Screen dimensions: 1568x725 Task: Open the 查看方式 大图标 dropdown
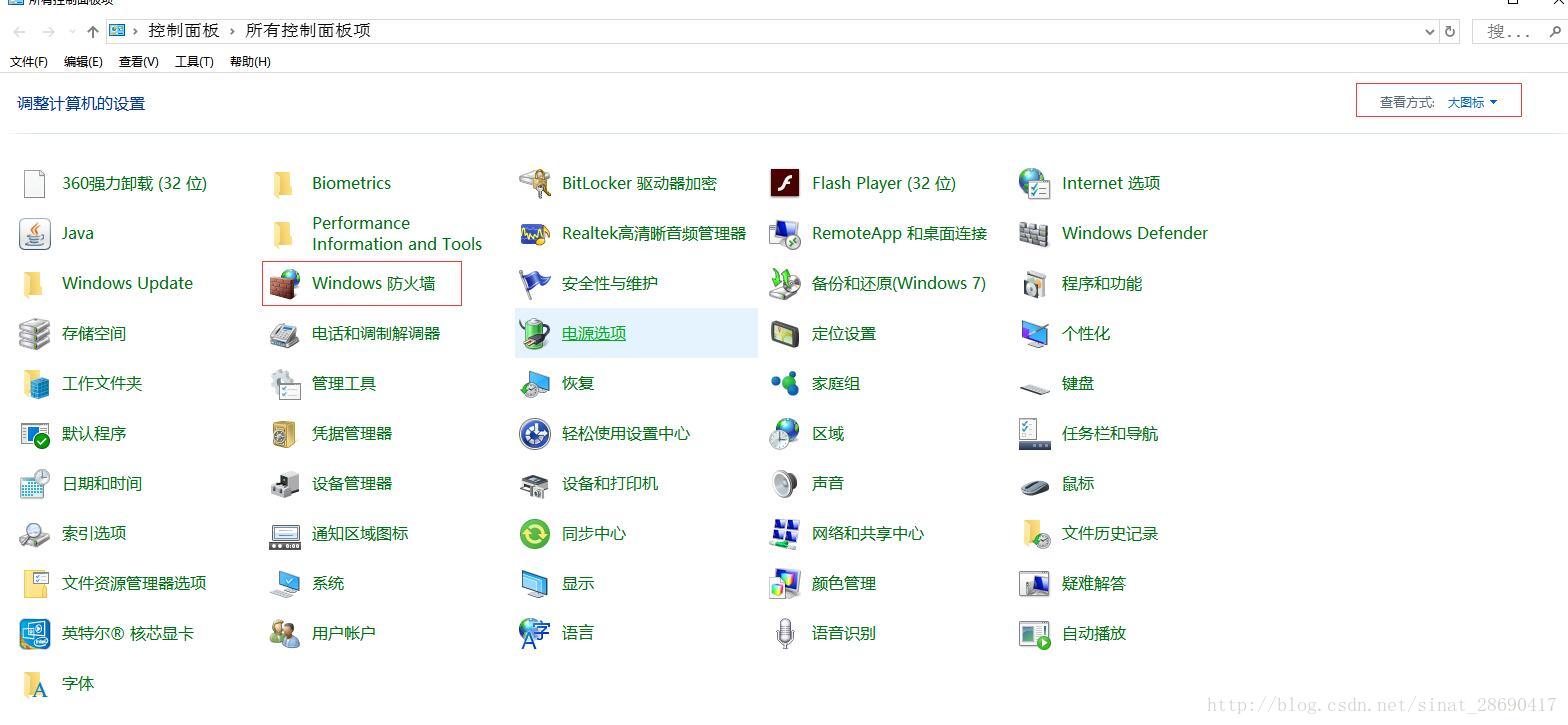click(1472, 102)
